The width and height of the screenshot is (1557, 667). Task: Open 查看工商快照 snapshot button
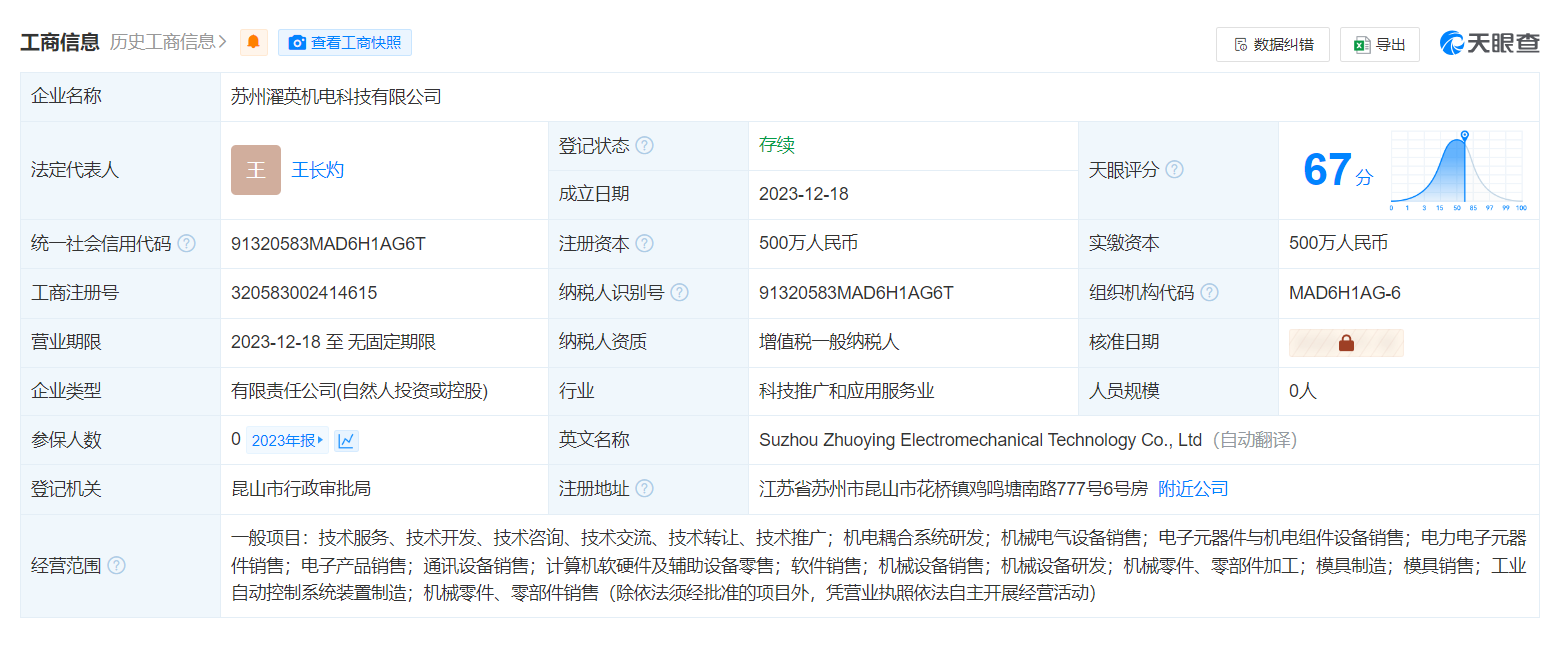click(345, 42)
